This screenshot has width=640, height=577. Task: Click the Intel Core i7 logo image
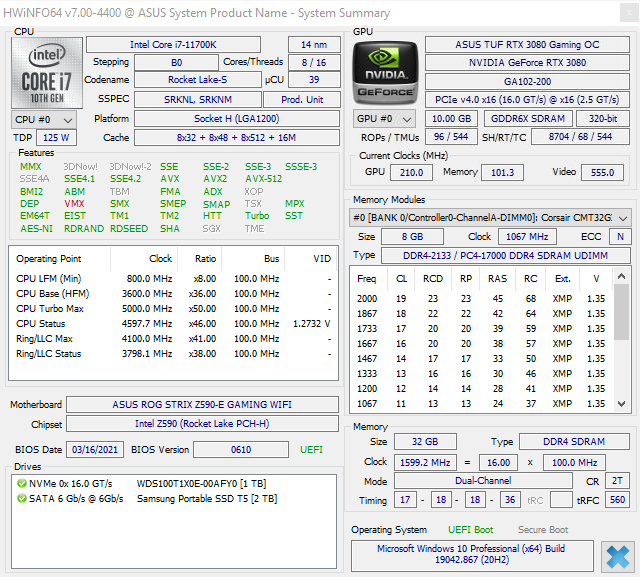pyautogui.click(x=47, y=73)
